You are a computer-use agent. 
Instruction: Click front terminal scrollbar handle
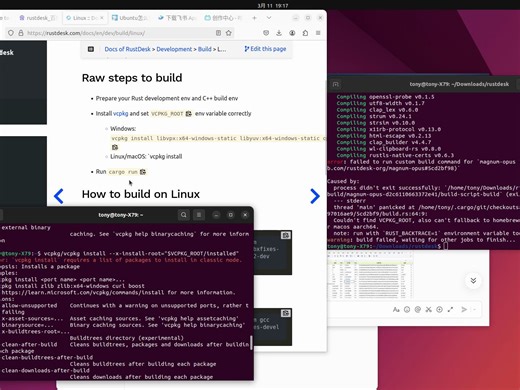click(x=251, y=343)
